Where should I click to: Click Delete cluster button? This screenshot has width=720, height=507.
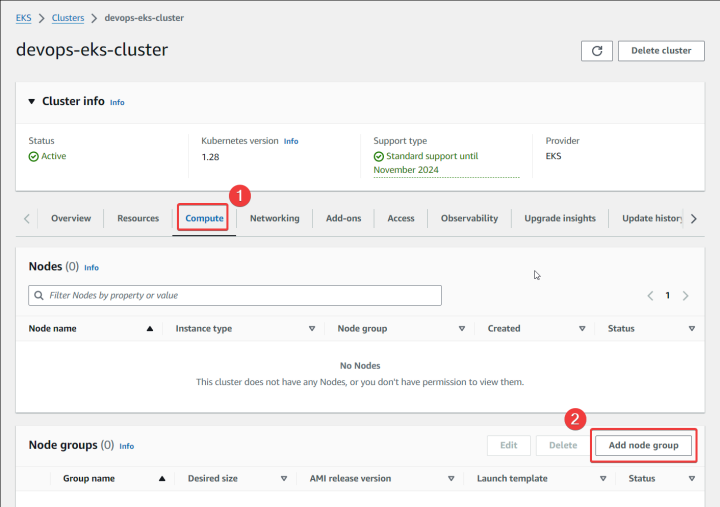click(x=661, y=51)
